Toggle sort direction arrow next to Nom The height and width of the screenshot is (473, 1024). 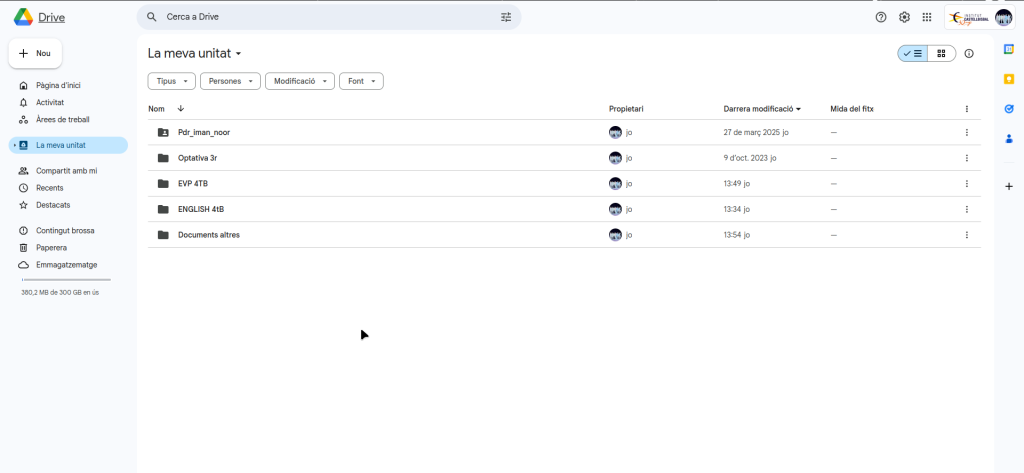[x=181, y=108]
